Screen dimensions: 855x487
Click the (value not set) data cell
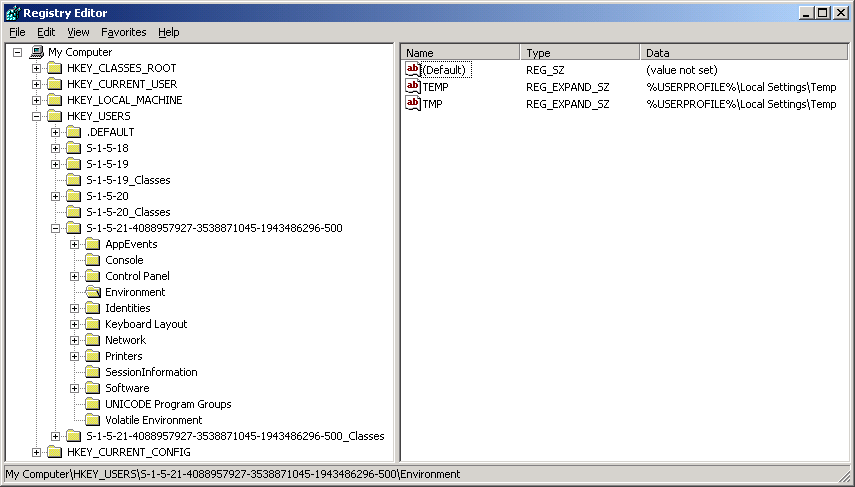[x=682, y=70]
